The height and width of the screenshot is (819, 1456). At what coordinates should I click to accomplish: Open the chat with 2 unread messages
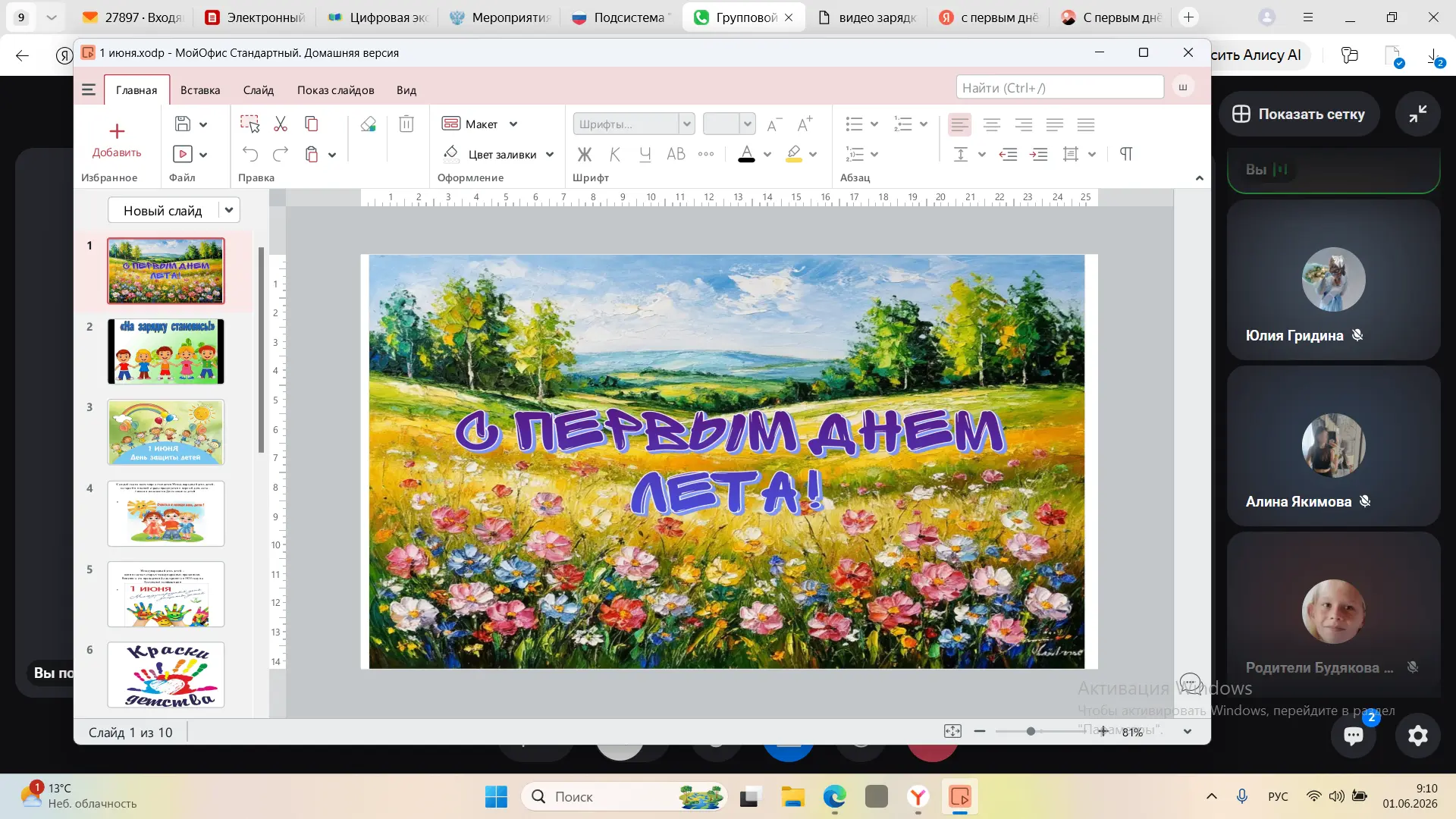click(1354, 735)
